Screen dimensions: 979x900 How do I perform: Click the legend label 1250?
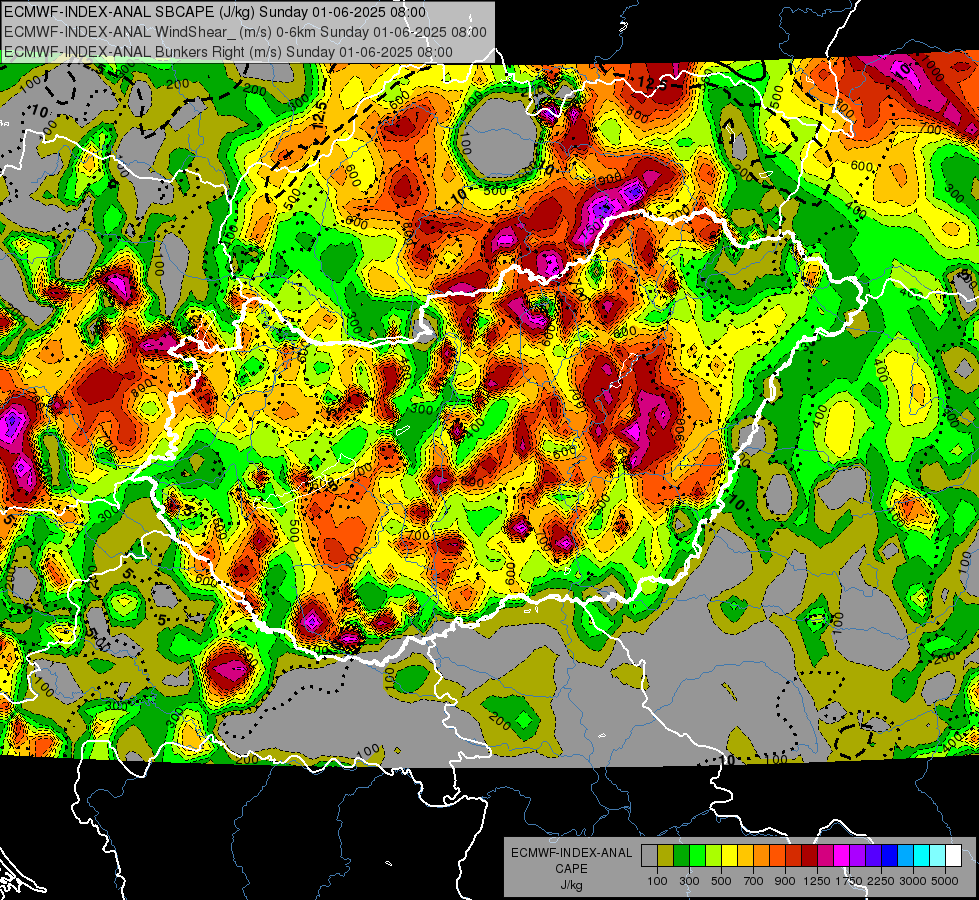817,881
